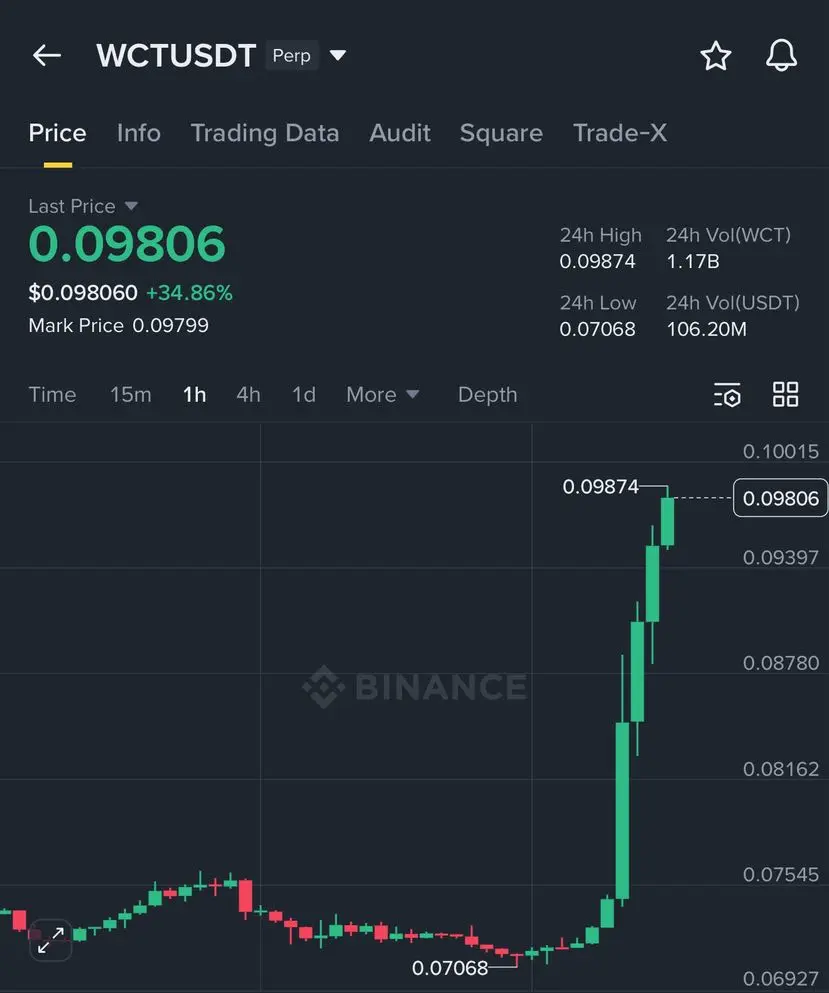Open the More intervals dropdown
The width and height of the screenshot is (829, 993).
(x=383, y=395)
